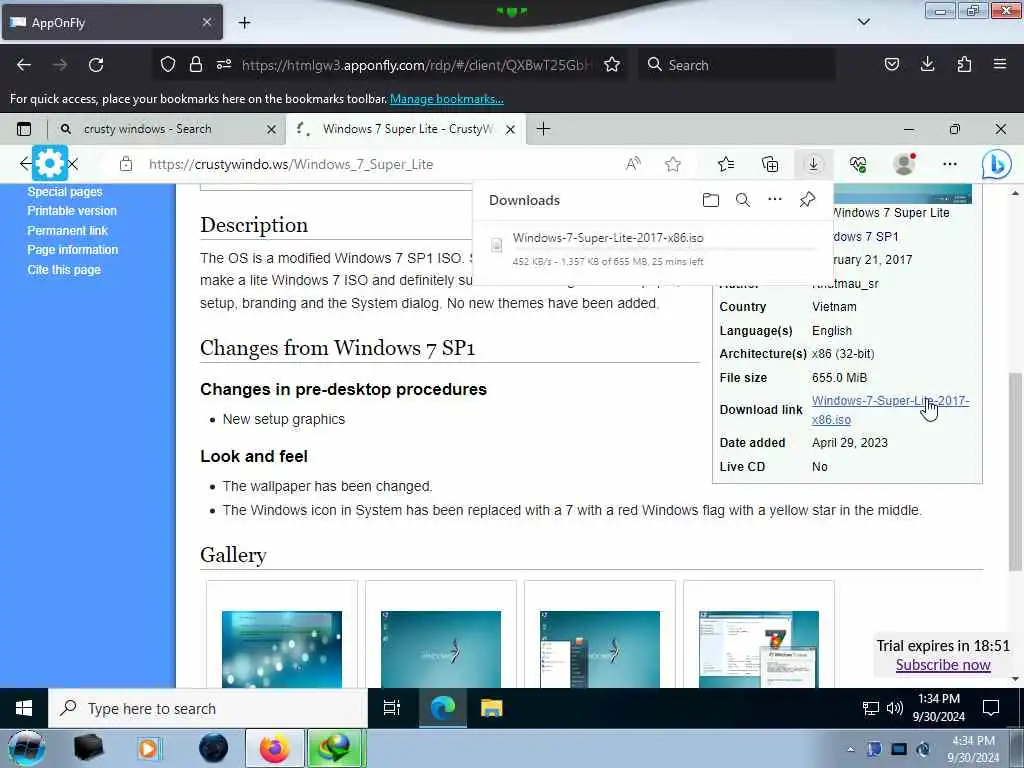Open Downloads panel more options ellipsis
1024x768 pixels.
tap(775, 199)
